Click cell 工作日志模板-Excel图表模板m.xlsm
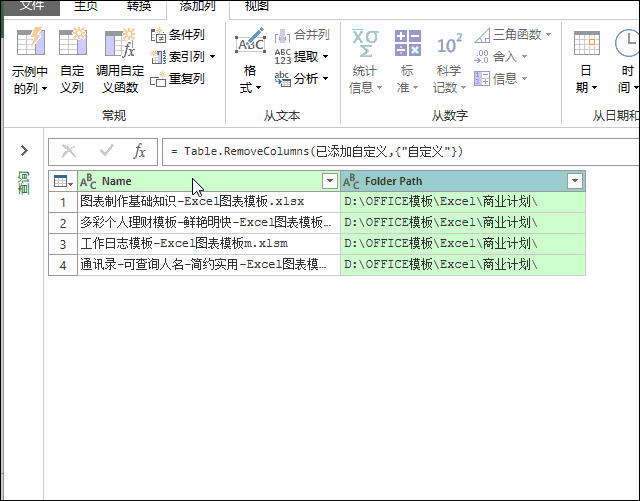640x501 pixels. pyautogui.click(x=209, y=244)
